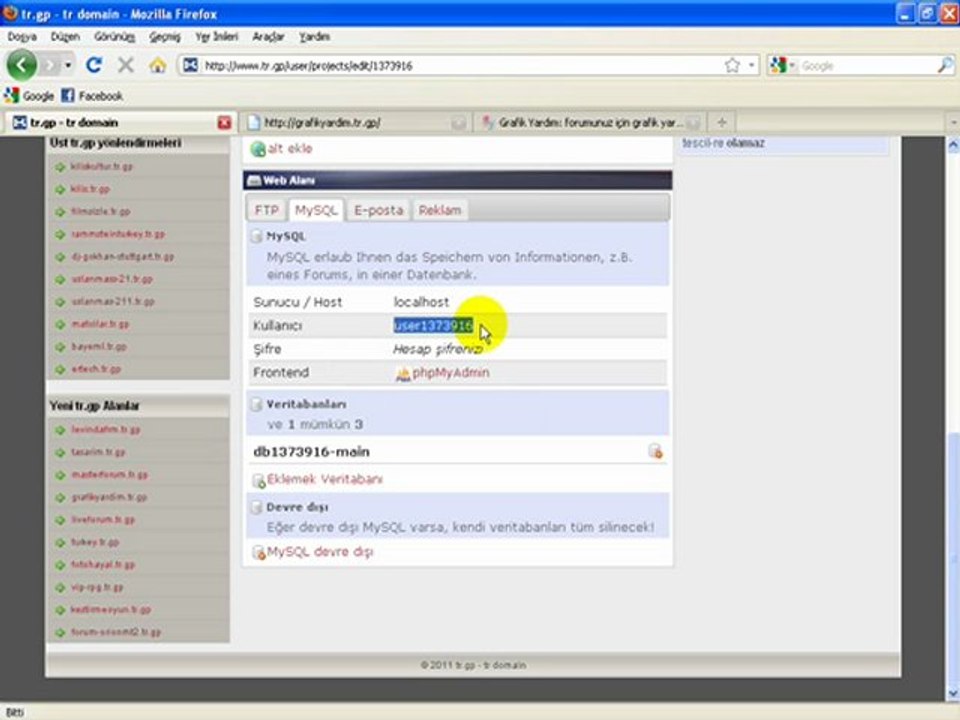This screenshot has width=960, height=720.
Task: Open the tab list dropdown arrow
Action: (953, 122)
